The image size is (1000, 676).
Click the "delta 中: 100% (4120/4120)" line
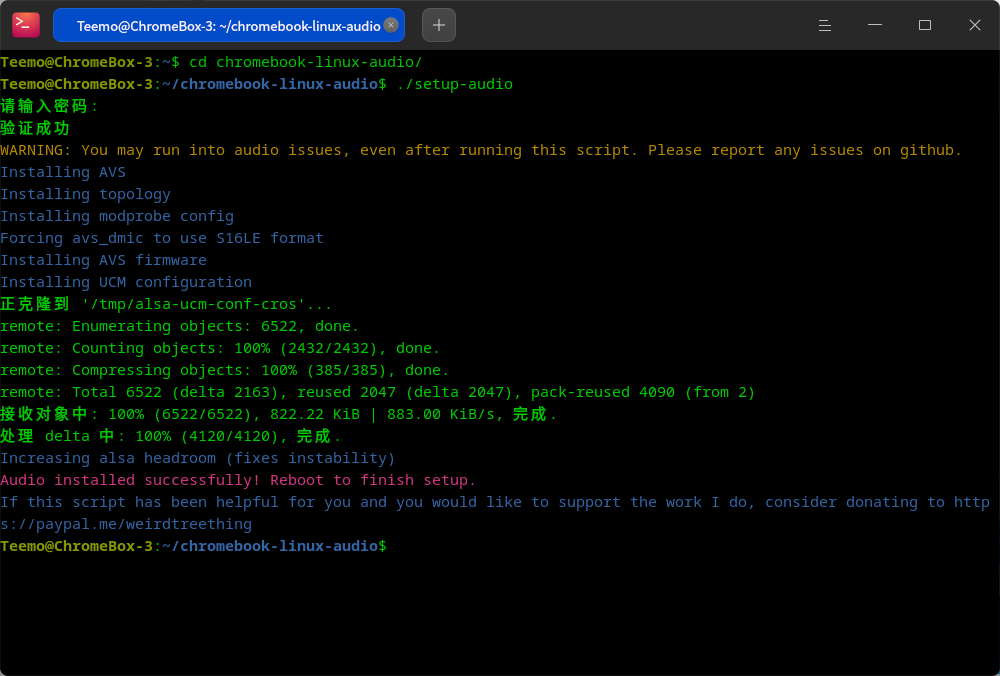(x=171, y=436)
